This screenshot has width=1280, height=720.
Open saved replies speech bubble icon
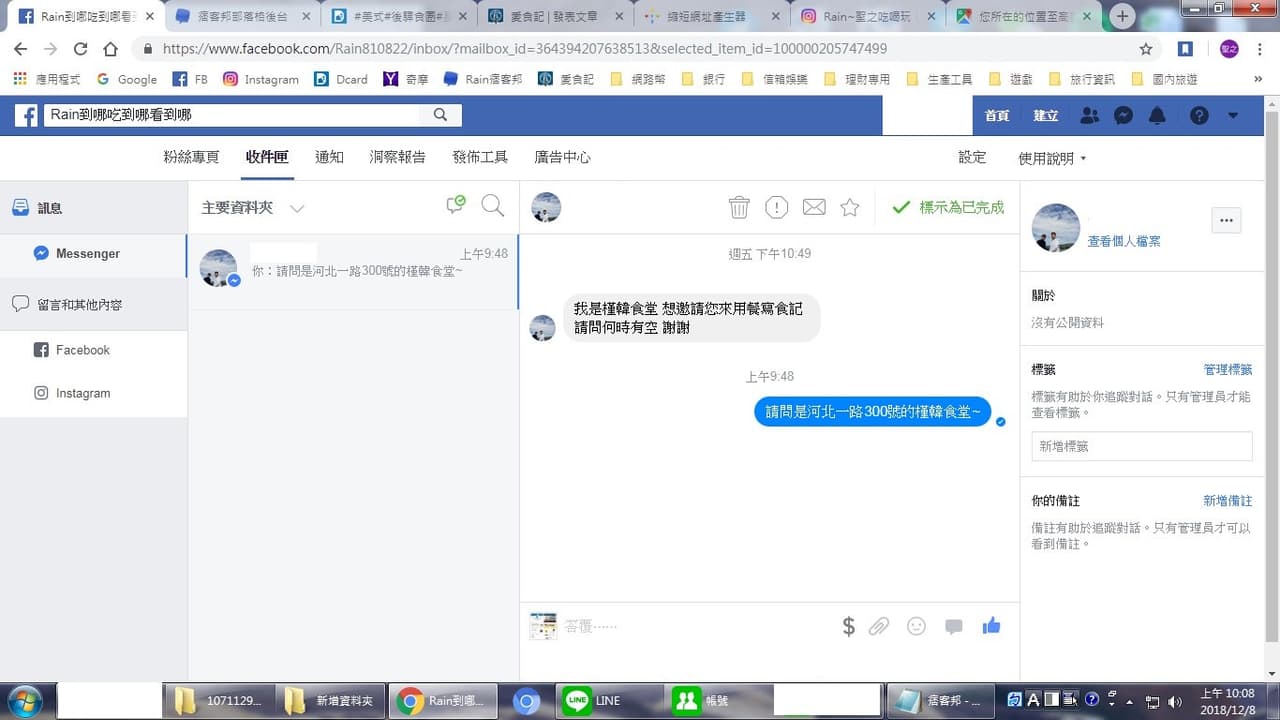pyautogui.click(x=954, y=626)
